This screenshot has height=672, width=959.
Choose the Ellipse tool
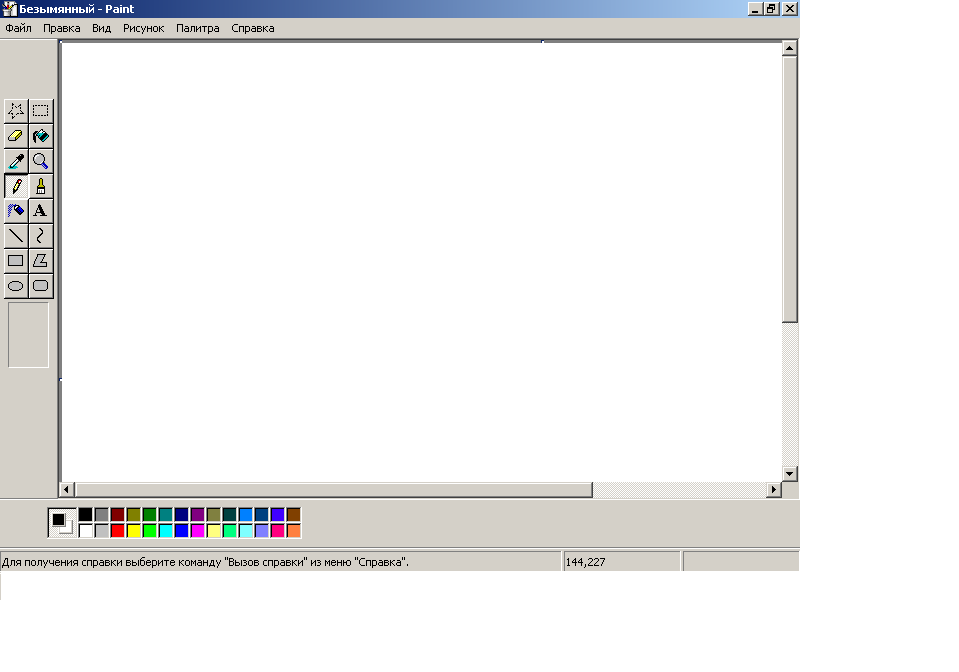(16, 286)
